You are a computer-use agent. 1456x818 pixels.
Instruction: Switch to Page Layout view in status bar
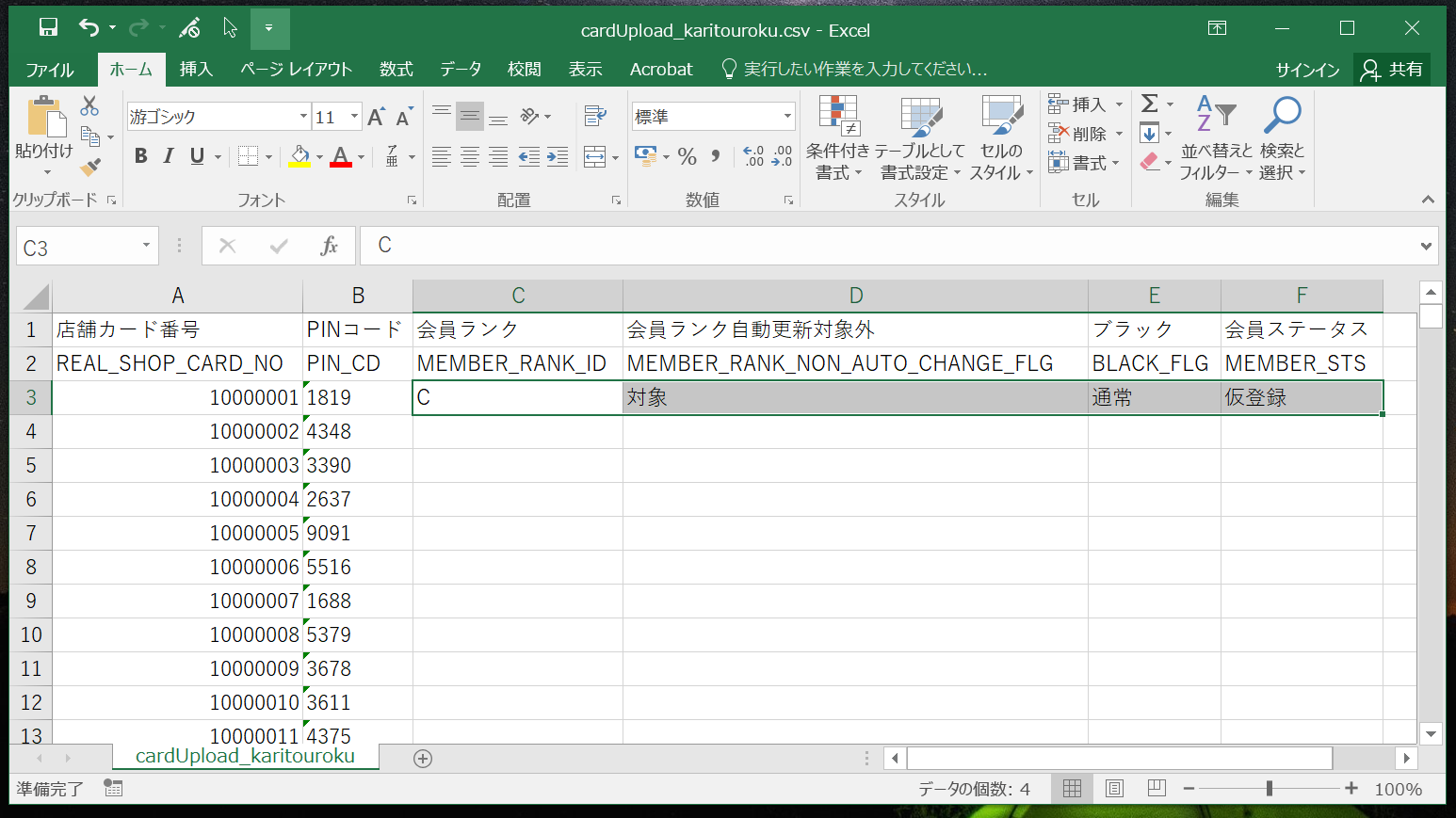(x=1114, y=789)
